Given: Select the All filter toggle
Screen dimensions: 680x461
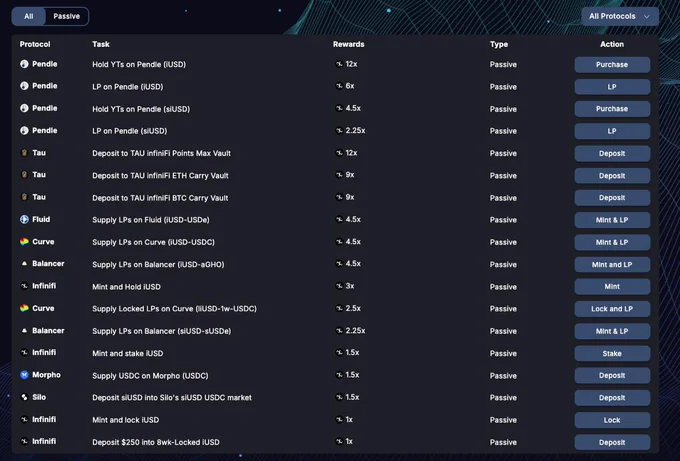Looking at the screenshot, I should pos(29,16).
